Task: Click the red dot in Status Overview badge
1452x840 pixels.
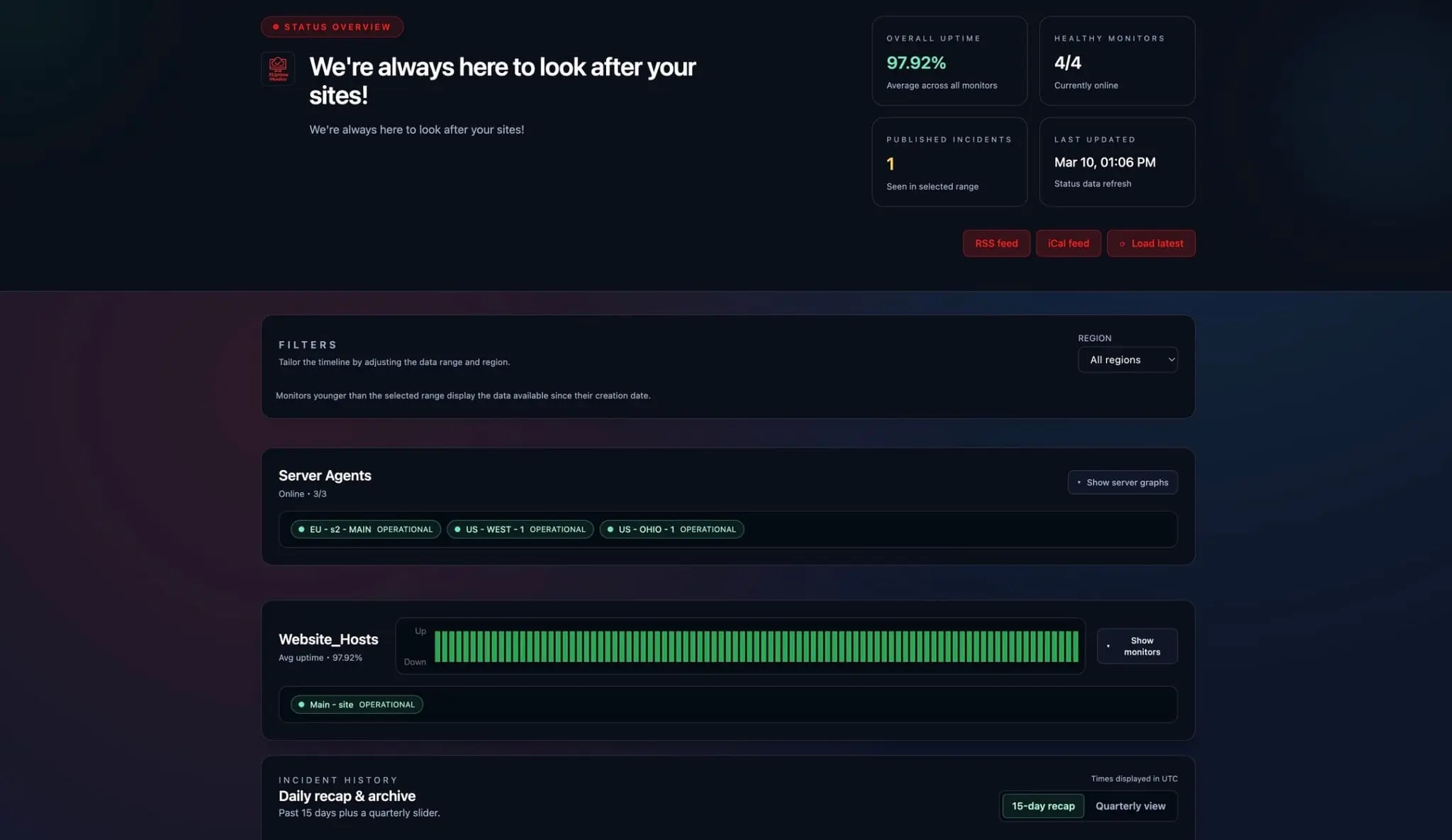Action: tap(276, 27)
